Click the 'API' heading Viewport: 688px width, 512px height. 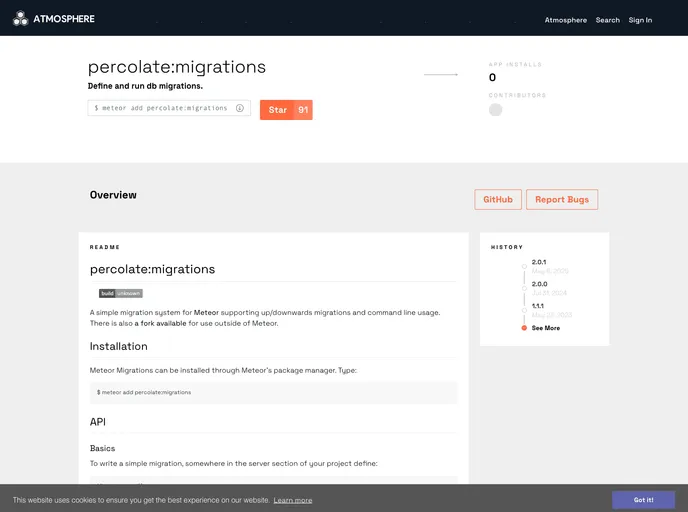97,422
